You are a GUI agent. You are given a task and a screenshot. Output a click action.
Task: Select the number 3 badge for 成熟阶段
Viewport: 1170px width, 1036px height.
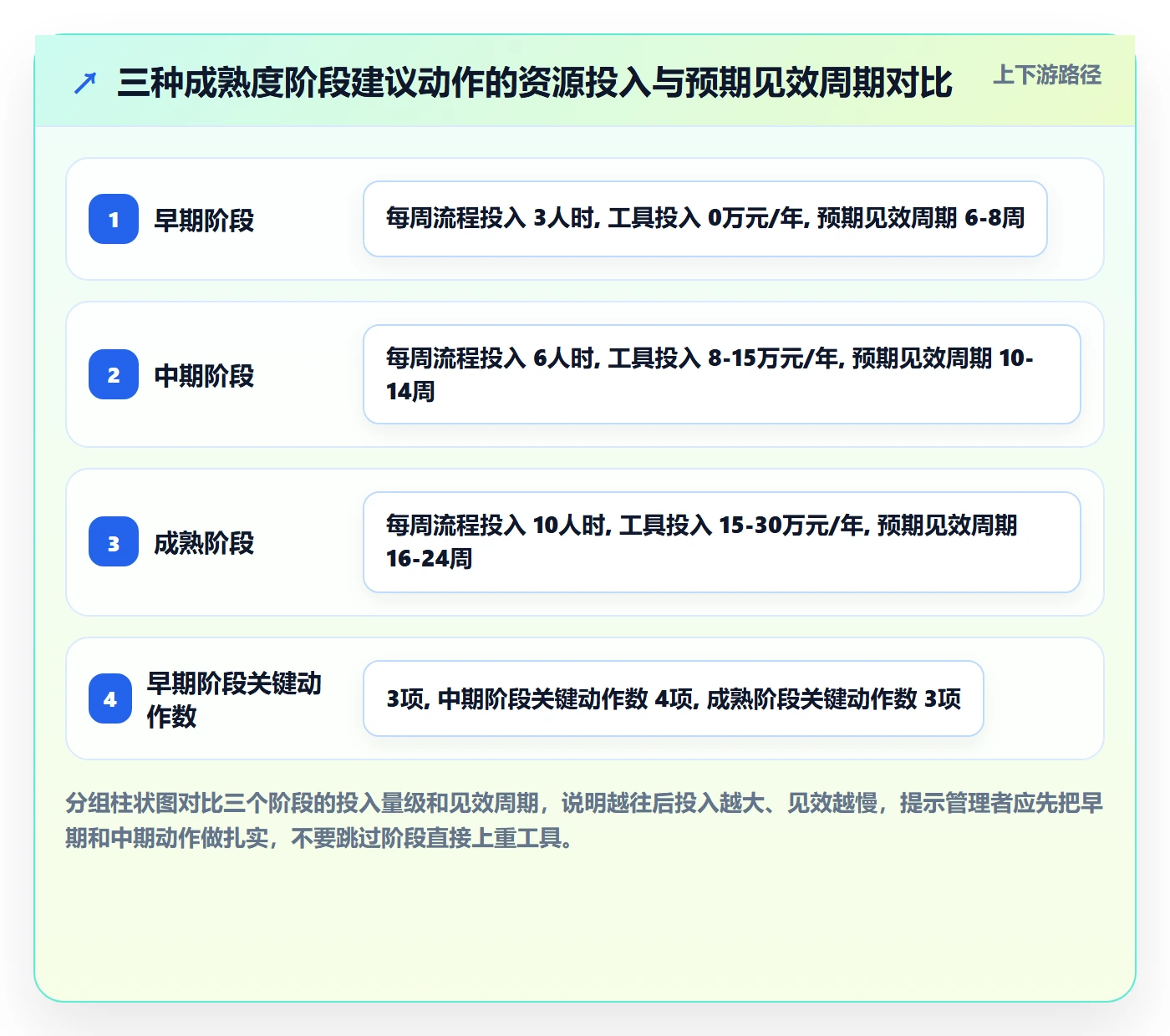[x=114, y=541]
